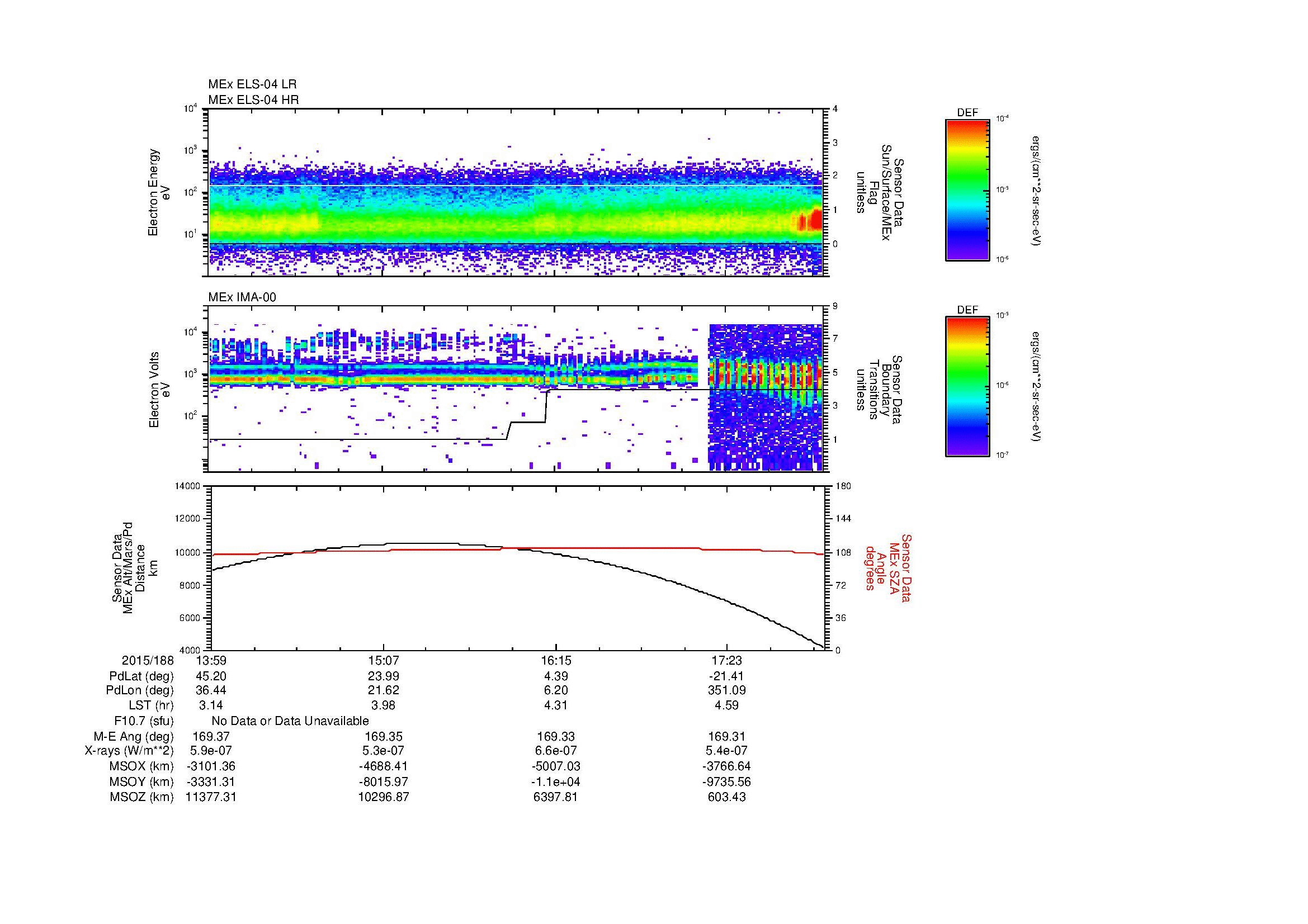Click MSOY value '-8015.97'
This screenshot has height=924, width=1308.
coord(384,781)
